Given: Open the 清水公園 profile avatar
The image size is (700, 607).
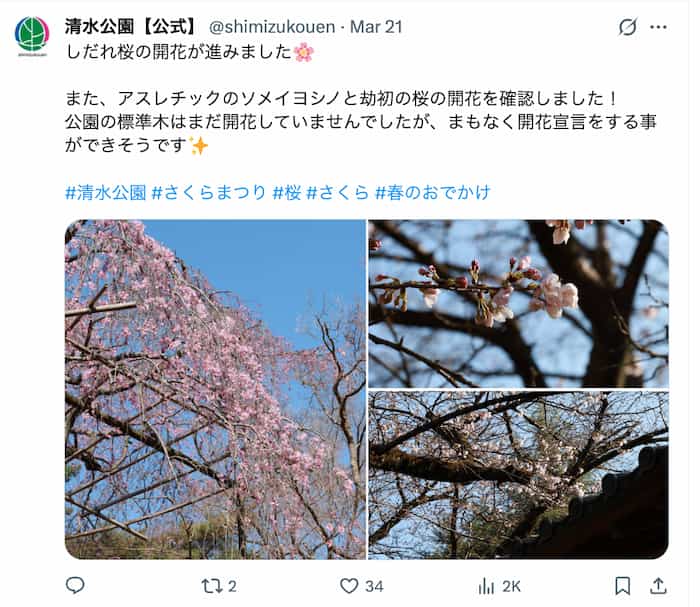Looking at the screenshot, I should pyautogui.click(x=32, y=35).
